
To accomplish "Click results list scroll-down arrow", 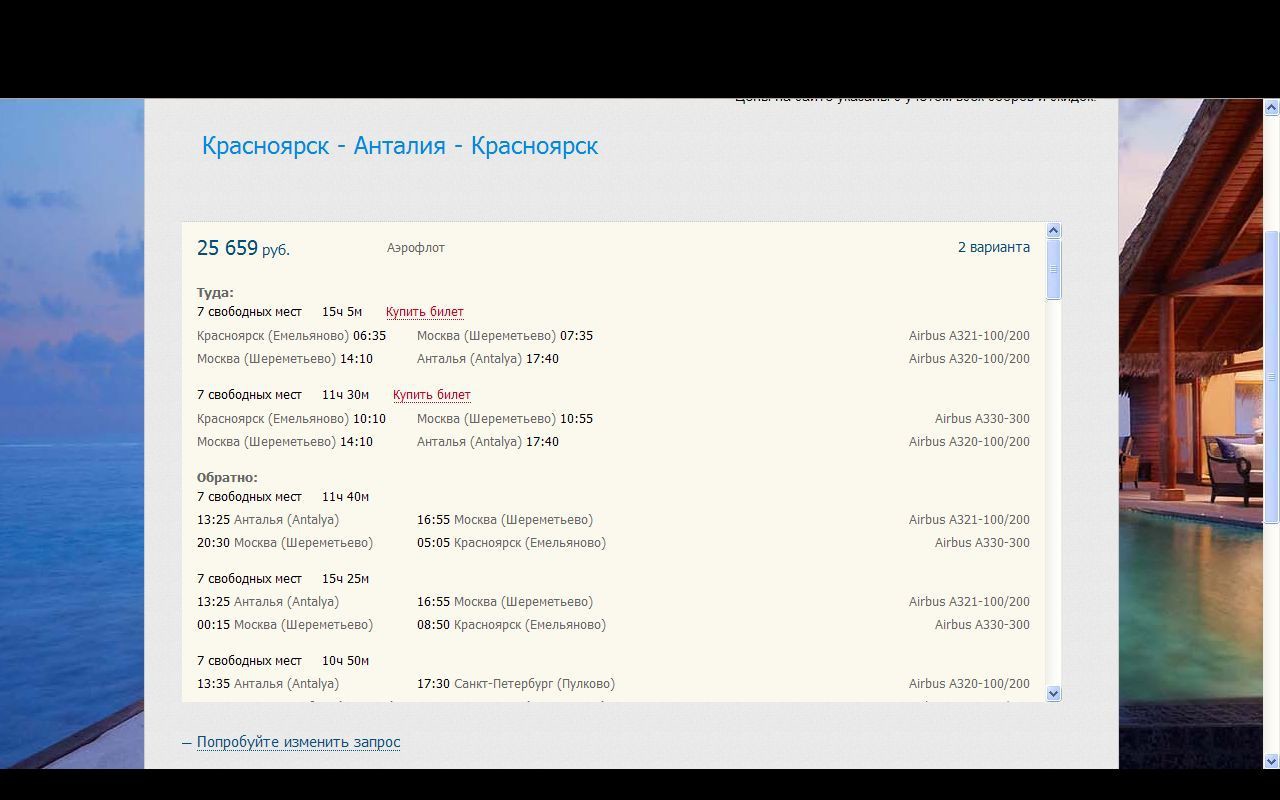I will click(1053, 693).
